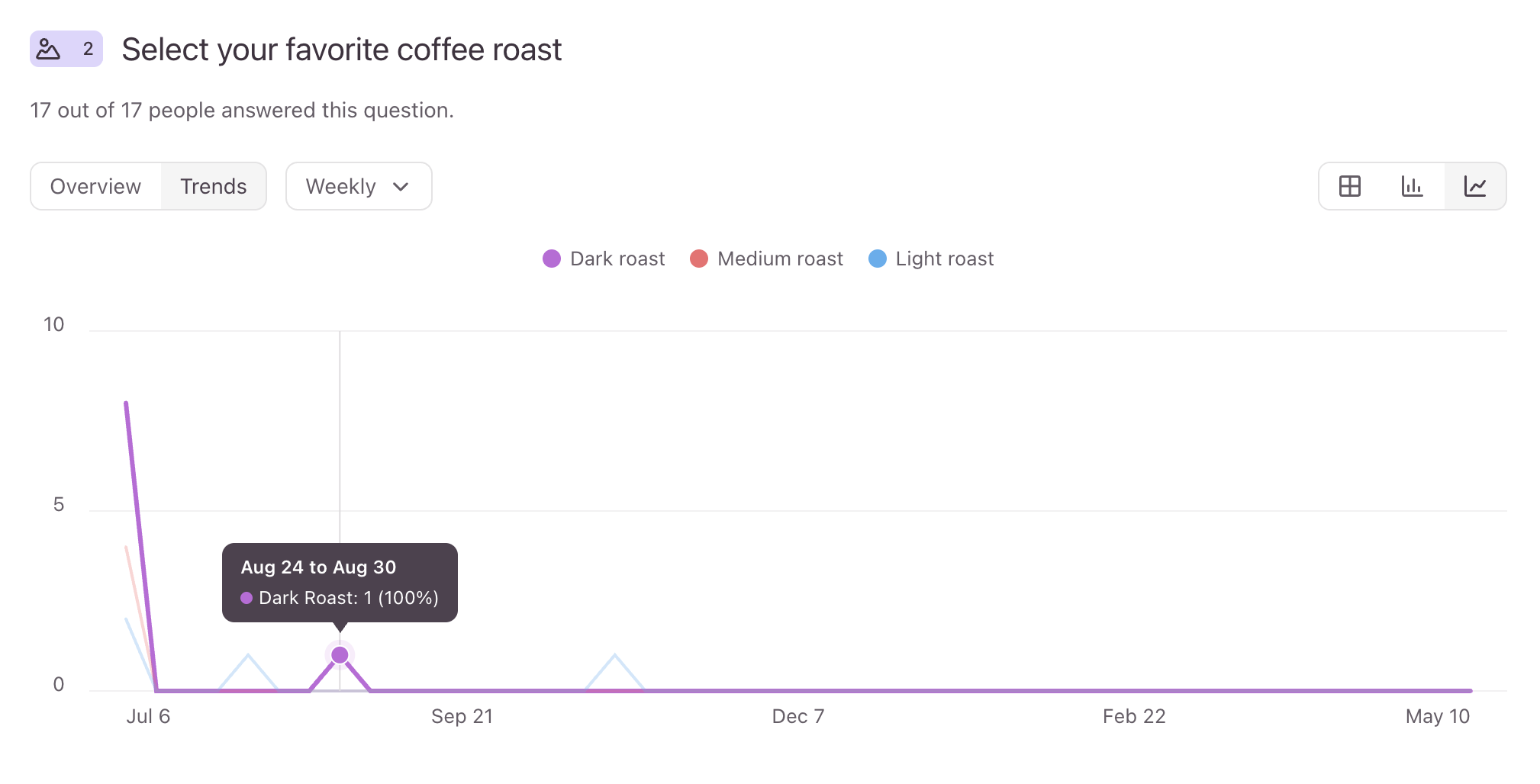Switch to the Overview tab
Image resolution: width=1540 pixels, height=784 pixels.
(95, 186)
